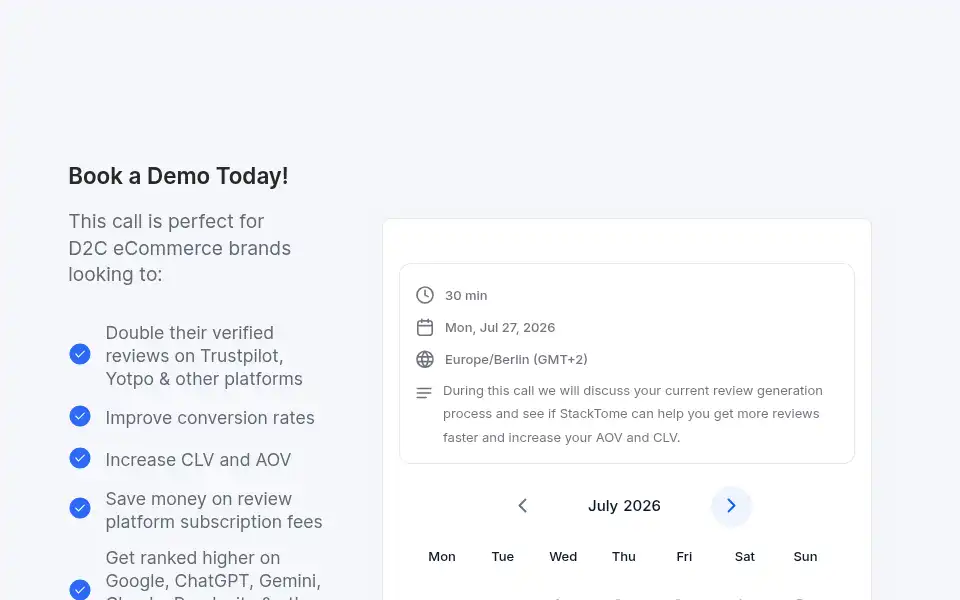Image resolution: width=960 pixels, height=600 pixels.
Task: Click checkmark beside Double their verified reviews
Action: coord(80,354)
